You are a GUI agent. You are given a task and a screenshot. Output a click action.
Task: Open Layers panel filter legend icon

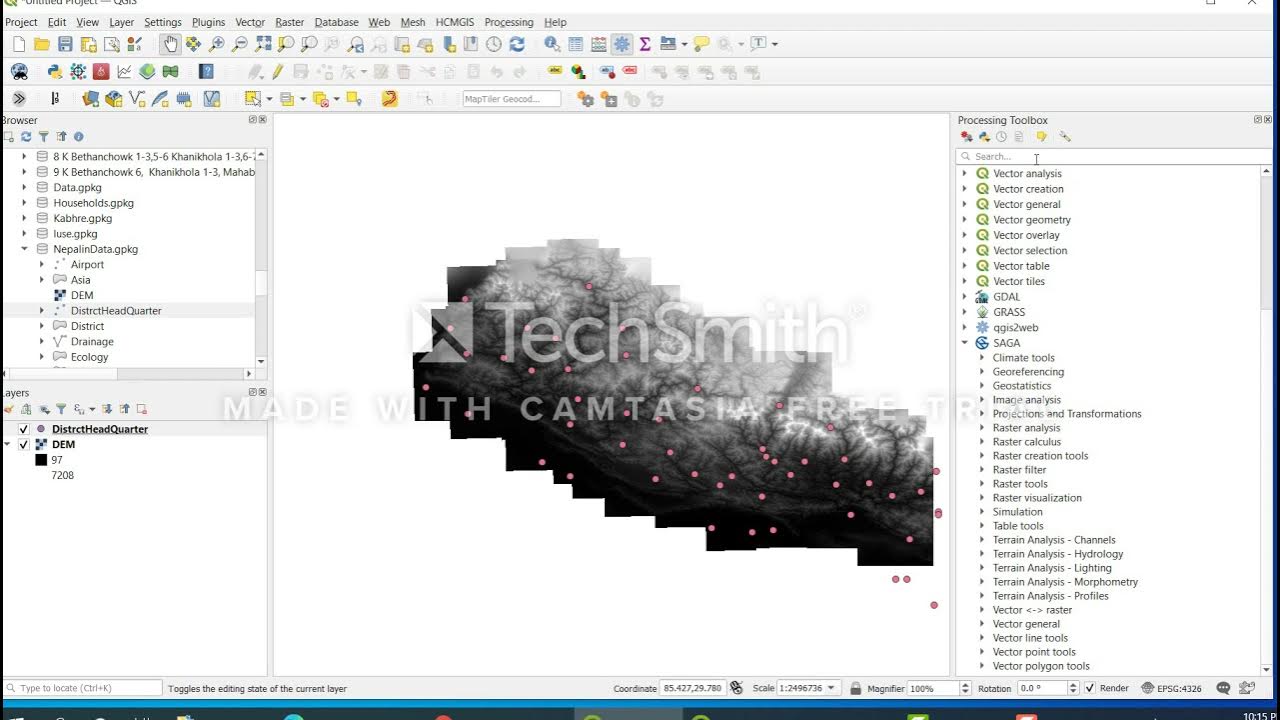tap(60, 409)
